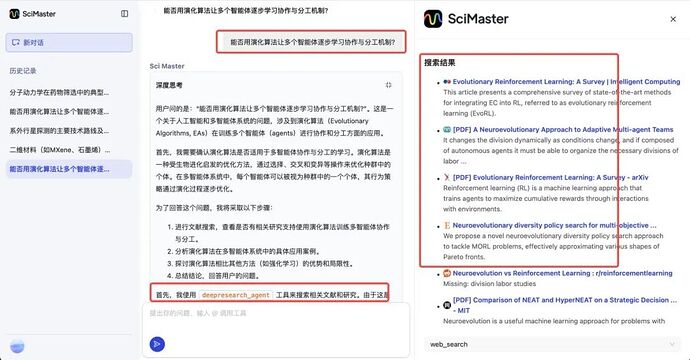Click step 4 总结结论，回答用户的问题
690x360 pixels.
217,276
